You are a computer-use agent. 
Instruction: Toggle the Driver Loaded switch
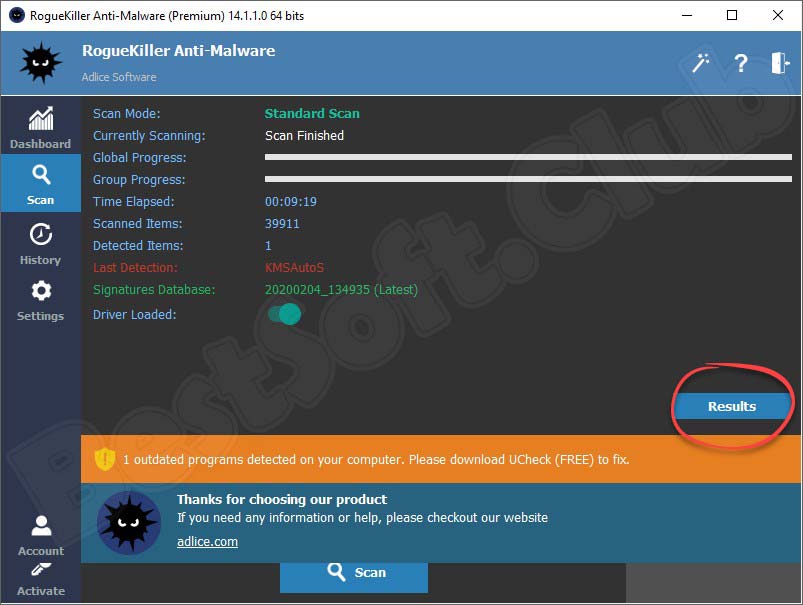tap(284, 314)
